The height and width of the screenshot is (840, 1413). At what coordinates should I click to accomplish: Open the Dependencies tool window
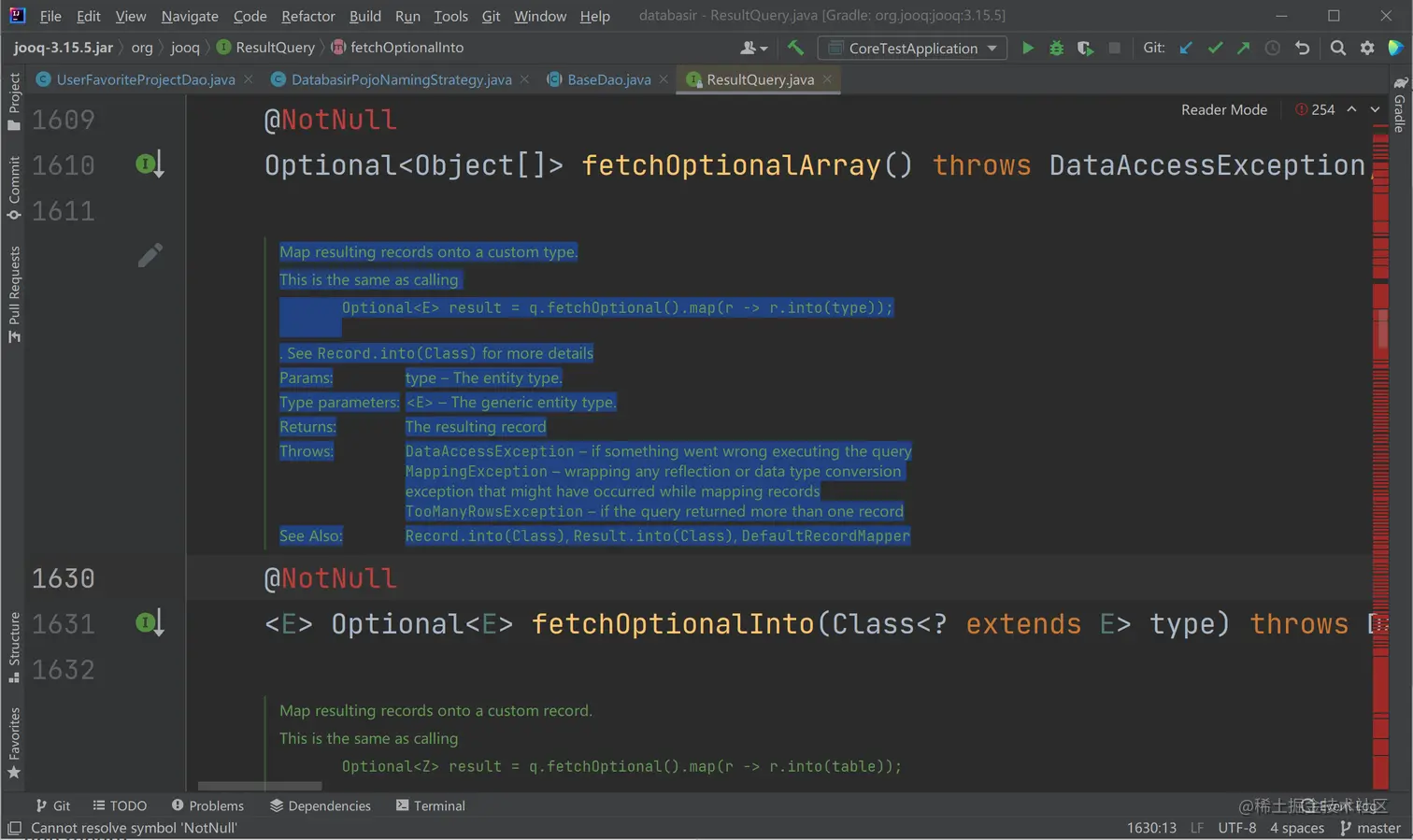tap(321, 805)
